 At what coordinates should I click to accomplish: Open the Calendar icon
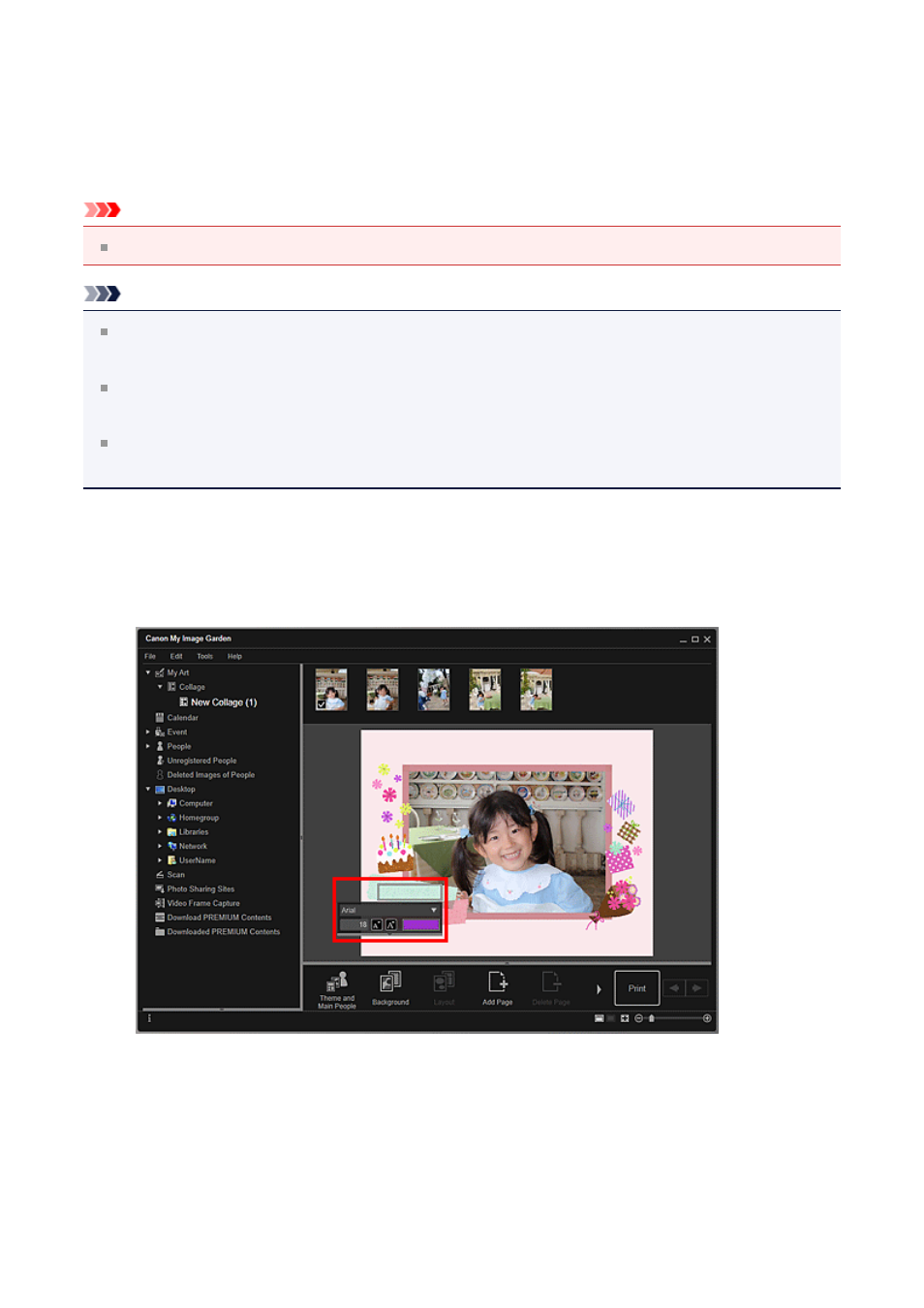click(160, 718)
